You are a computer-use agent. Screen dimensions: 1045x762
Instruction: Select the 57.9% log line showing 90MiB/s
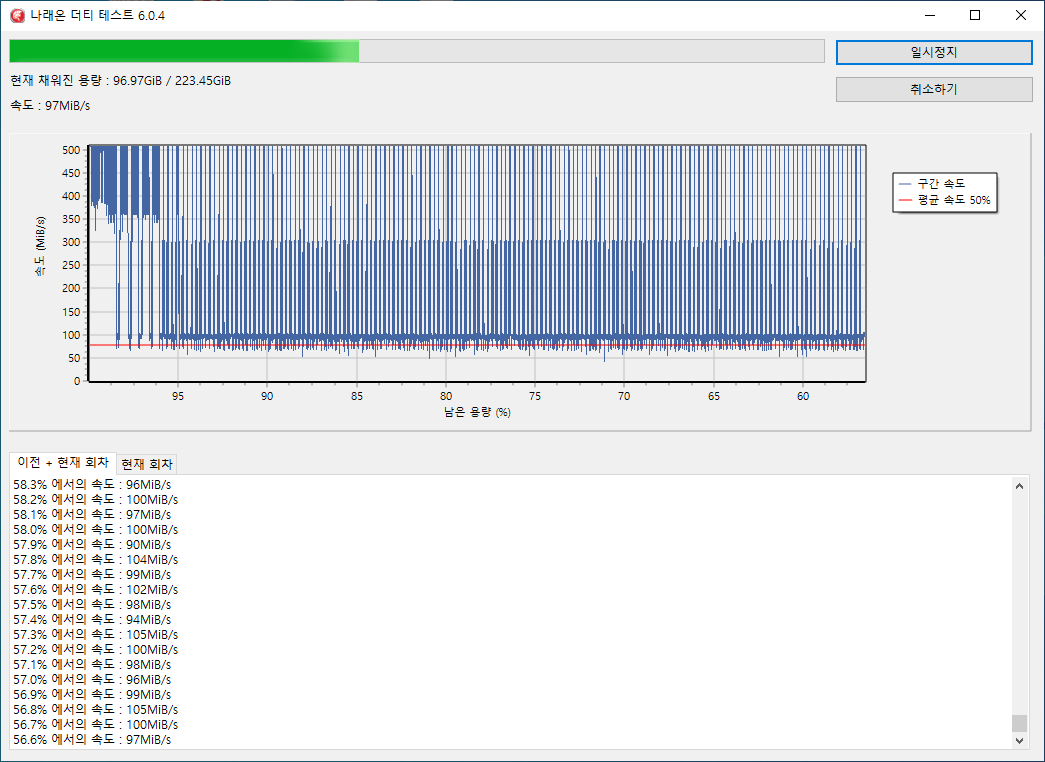(92, 545)
